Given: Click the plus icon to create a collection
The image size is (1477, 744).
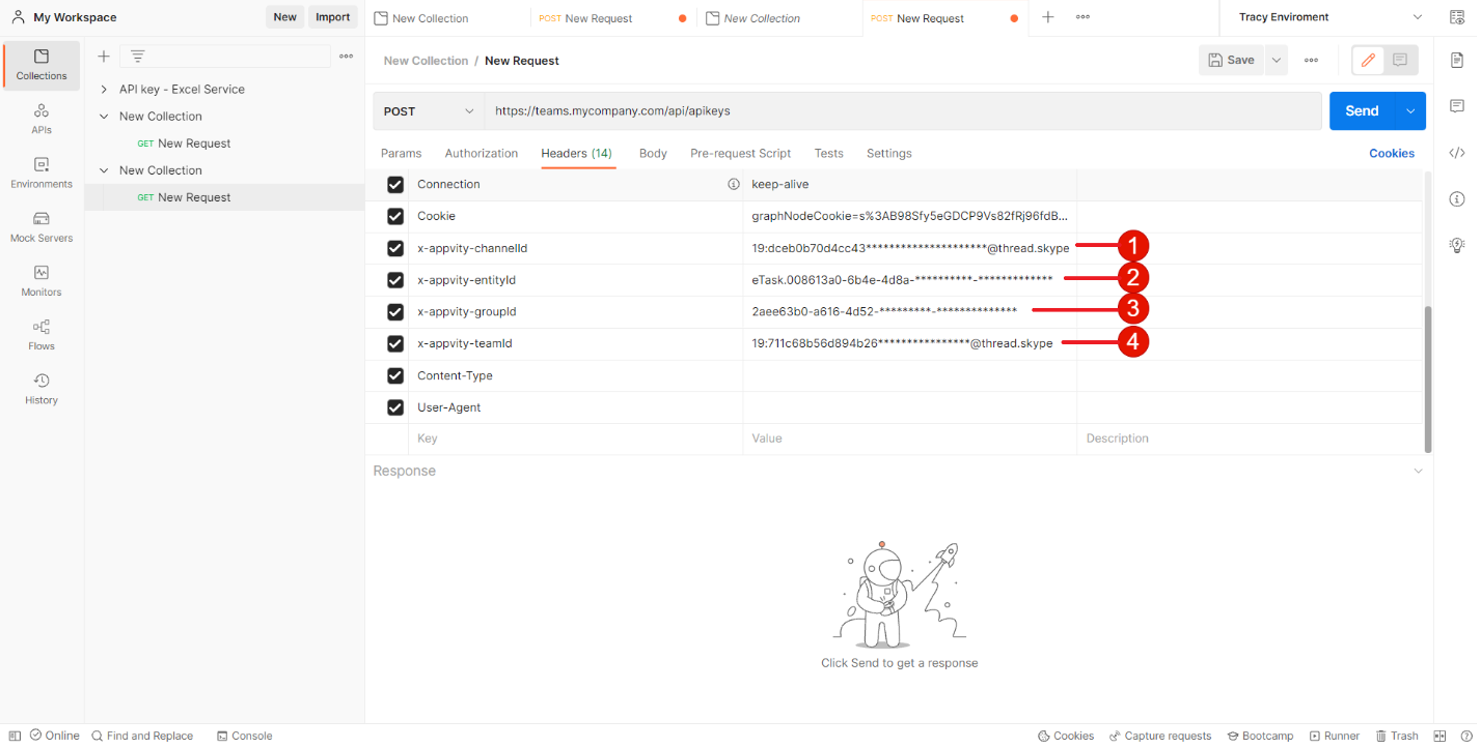Looking at the screenshot, I should coord(104,56).
